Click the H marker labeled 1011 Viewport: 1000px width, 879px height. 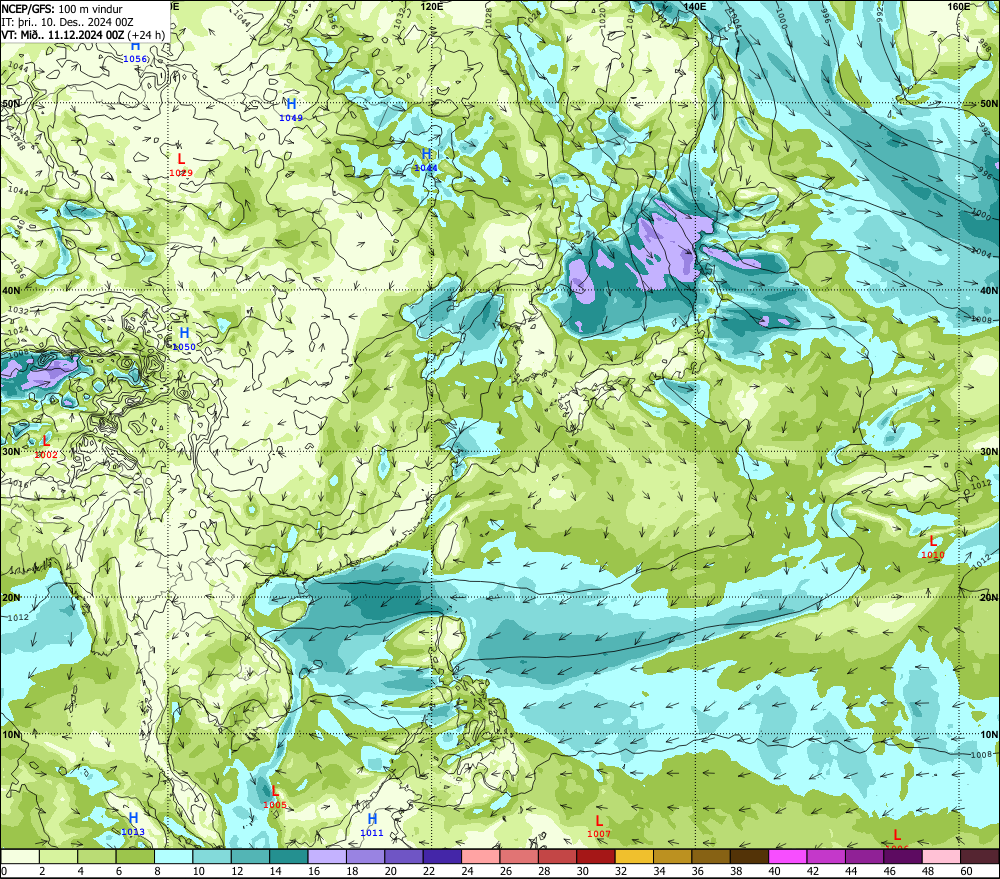click(x=372, y=825)
